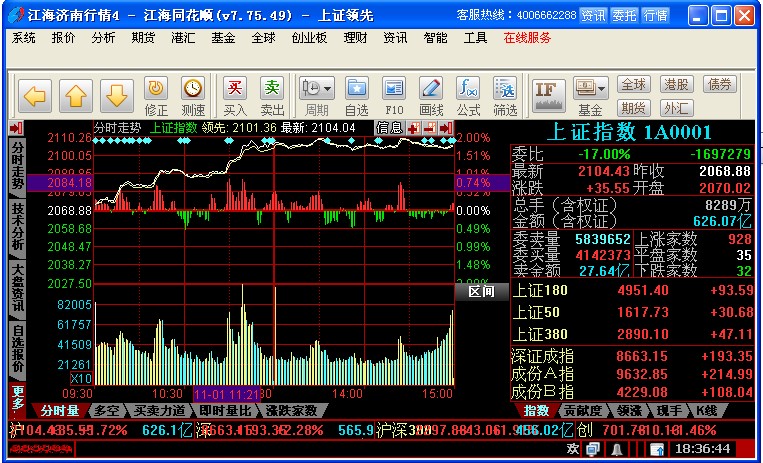Click the overlapping windows icon in status bar
Viewport: 763px width, 463px height.
tap(593, 449)
